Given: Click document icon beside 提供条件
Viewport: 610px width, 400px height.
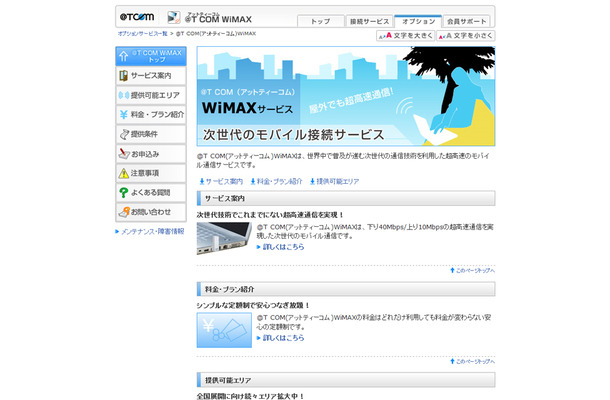Looking at the screenshot, I should (x=124, y=134).
